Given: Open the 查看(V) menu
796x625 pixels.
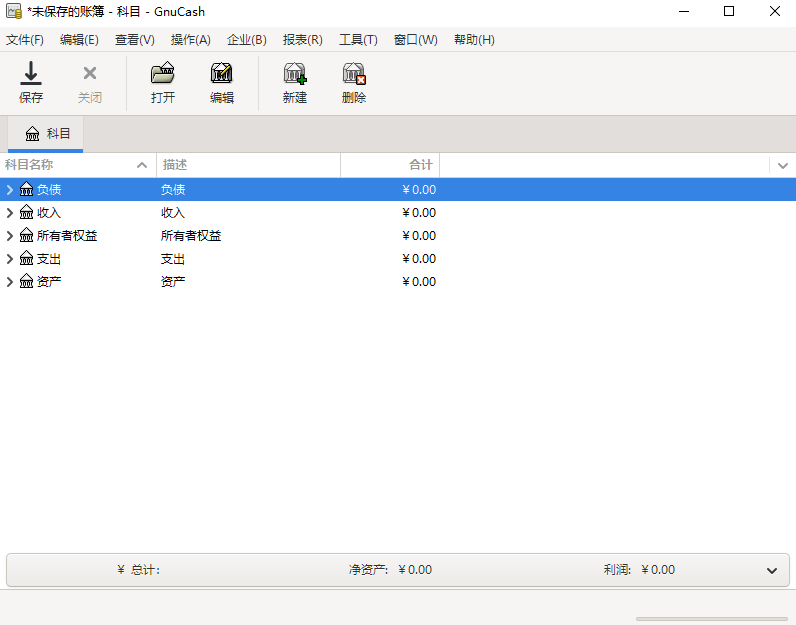Looking at the screenshot, I should click(x=135, y=40).
